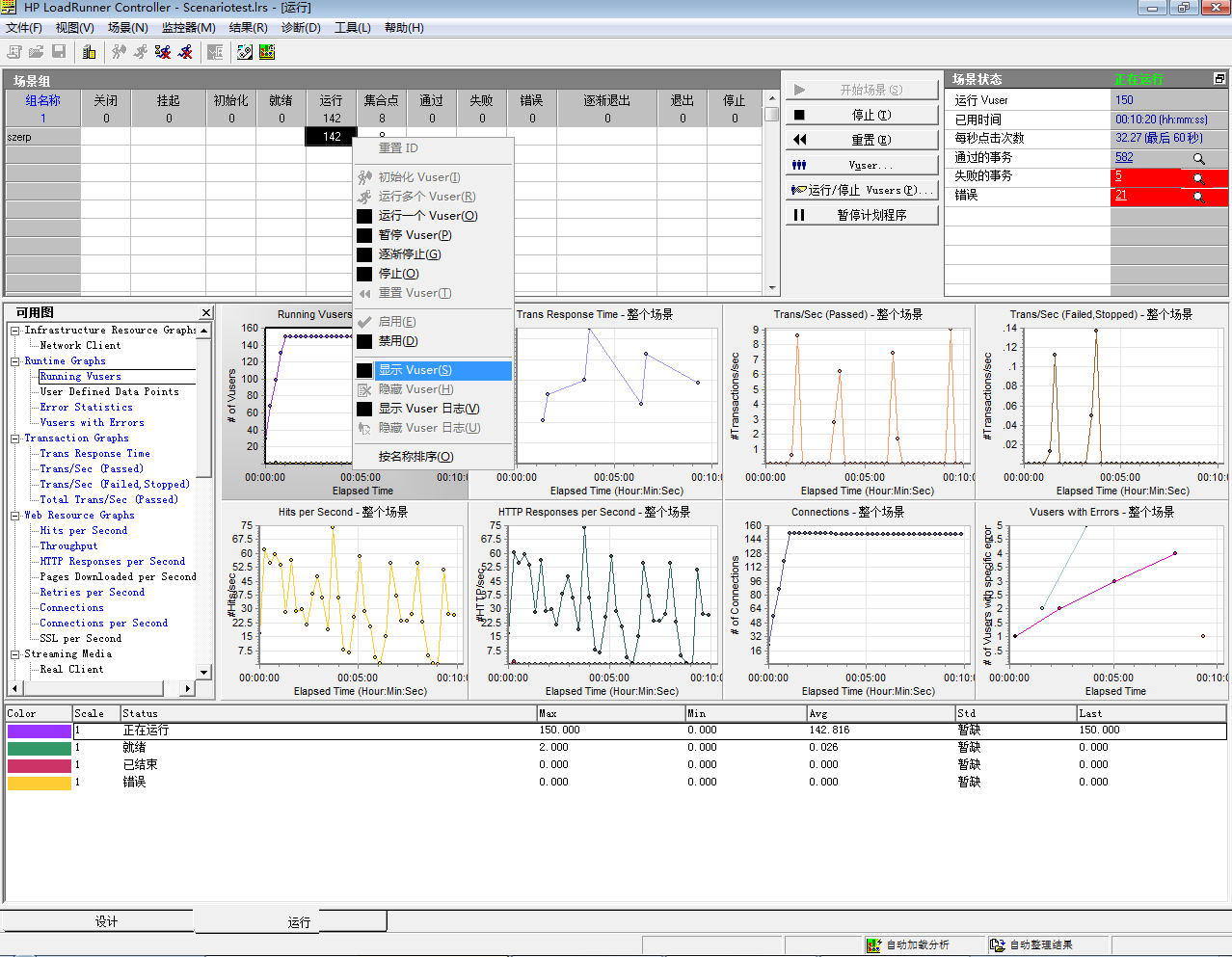
Task: Click scroll-right arrow under graph tree
Action: click(x=188, y=688)
